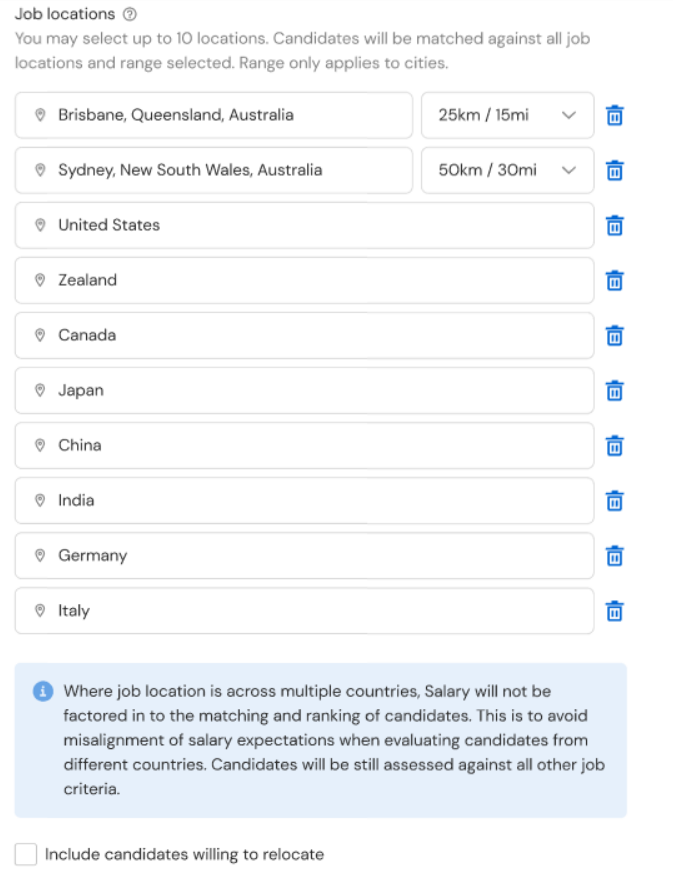
Task: Remove India from job locations
Action: (x=614, y=501)
